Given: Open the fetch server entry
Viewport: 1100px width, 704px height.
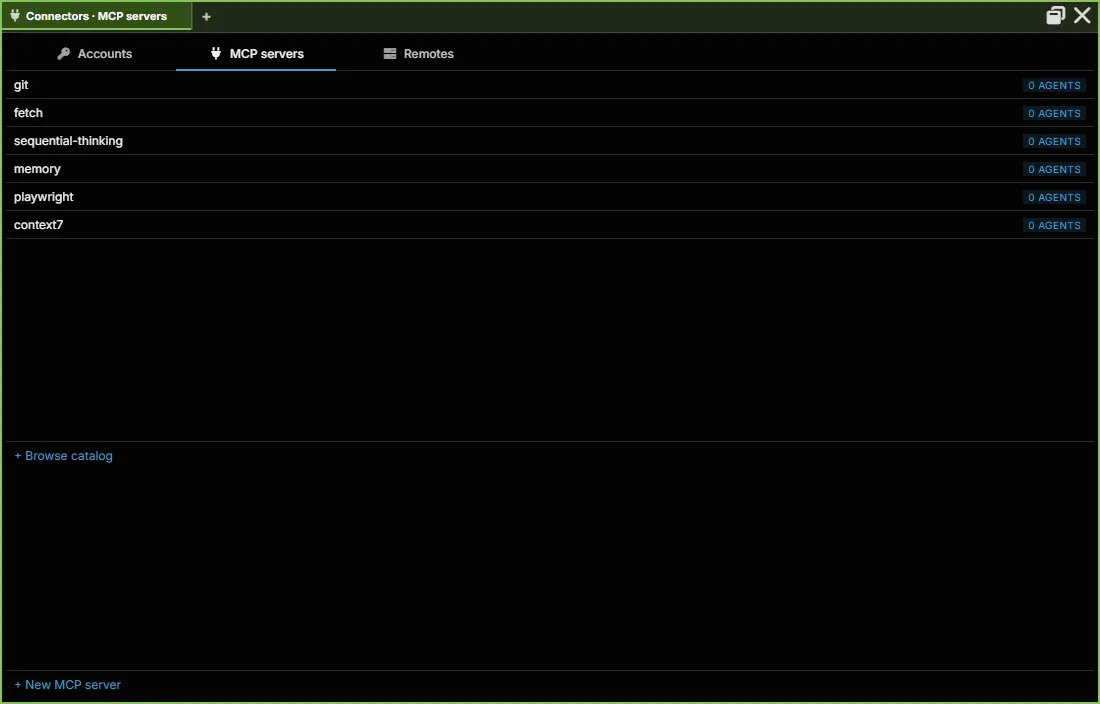Looking at the screenshot, I should 550,113.
